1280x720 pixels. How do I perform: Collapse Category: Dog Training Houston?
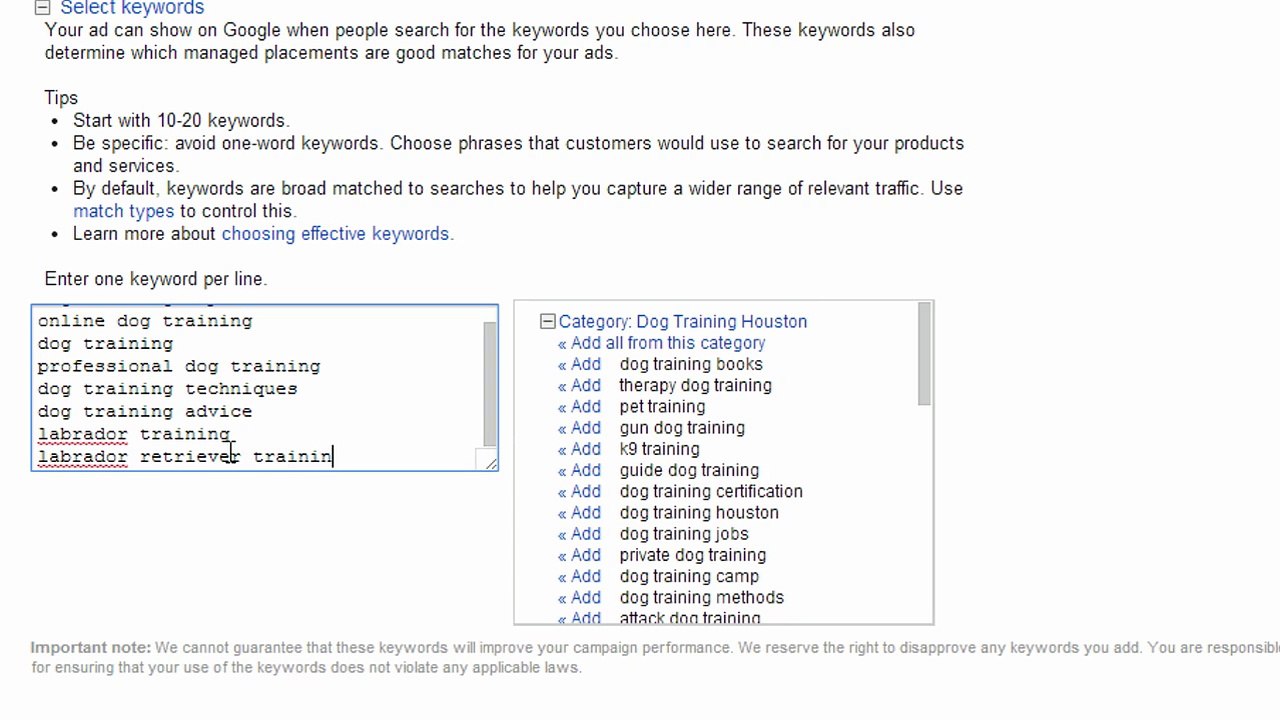pyautogui.click(x=547, y=321)
